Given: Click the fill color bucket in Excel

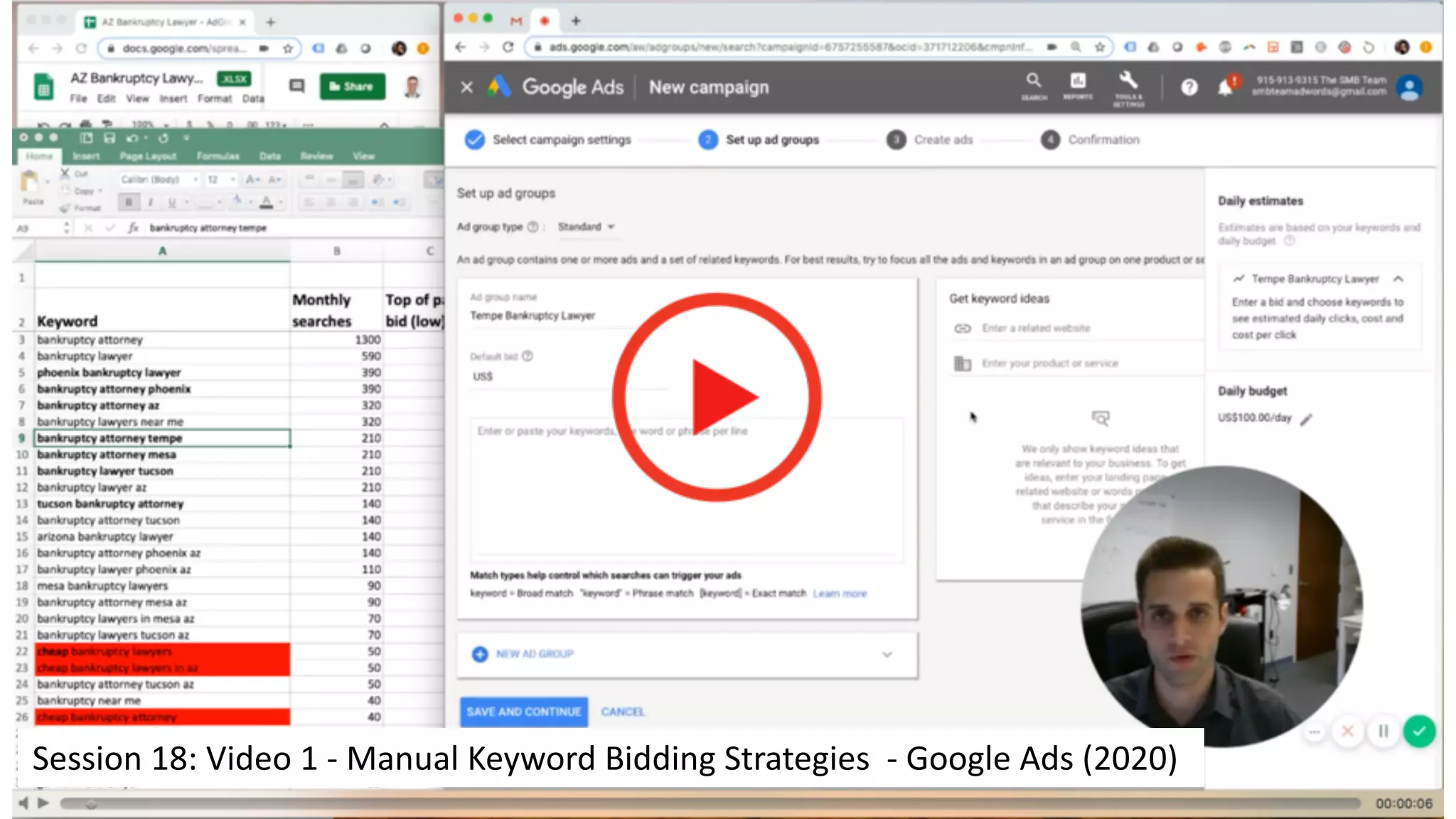Looking at the screenshot, I should click(x=237, y=202).
